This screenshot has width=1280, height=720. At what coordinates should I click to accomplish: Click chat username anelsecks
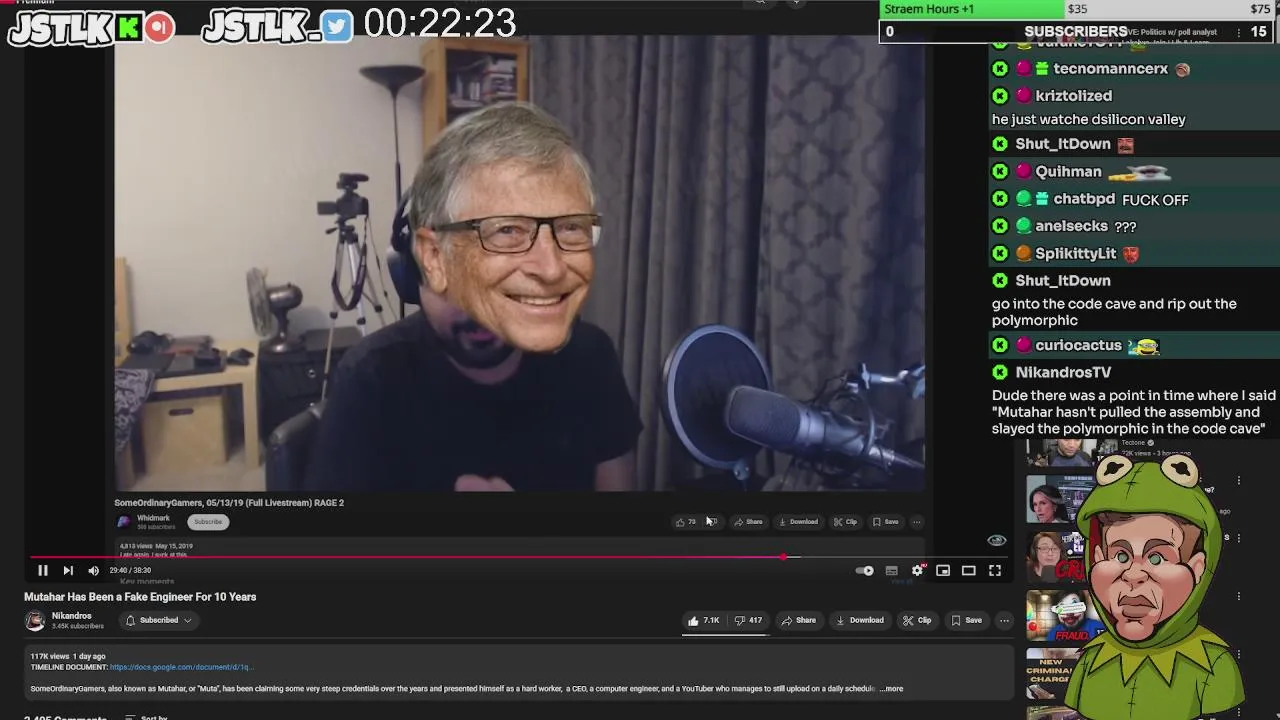coord(1071,226)
